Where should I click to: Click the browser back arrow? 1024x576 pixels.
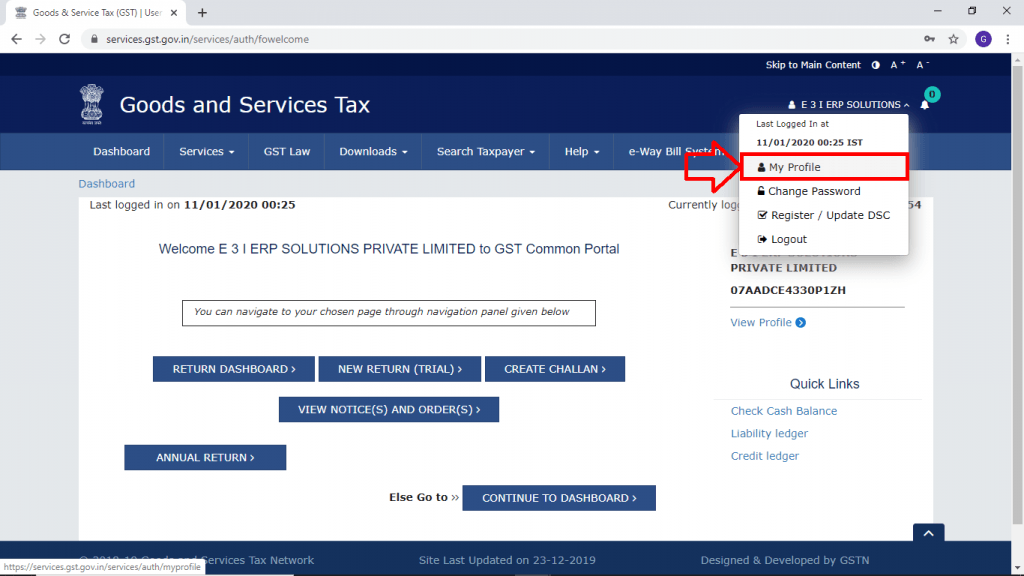16,39
